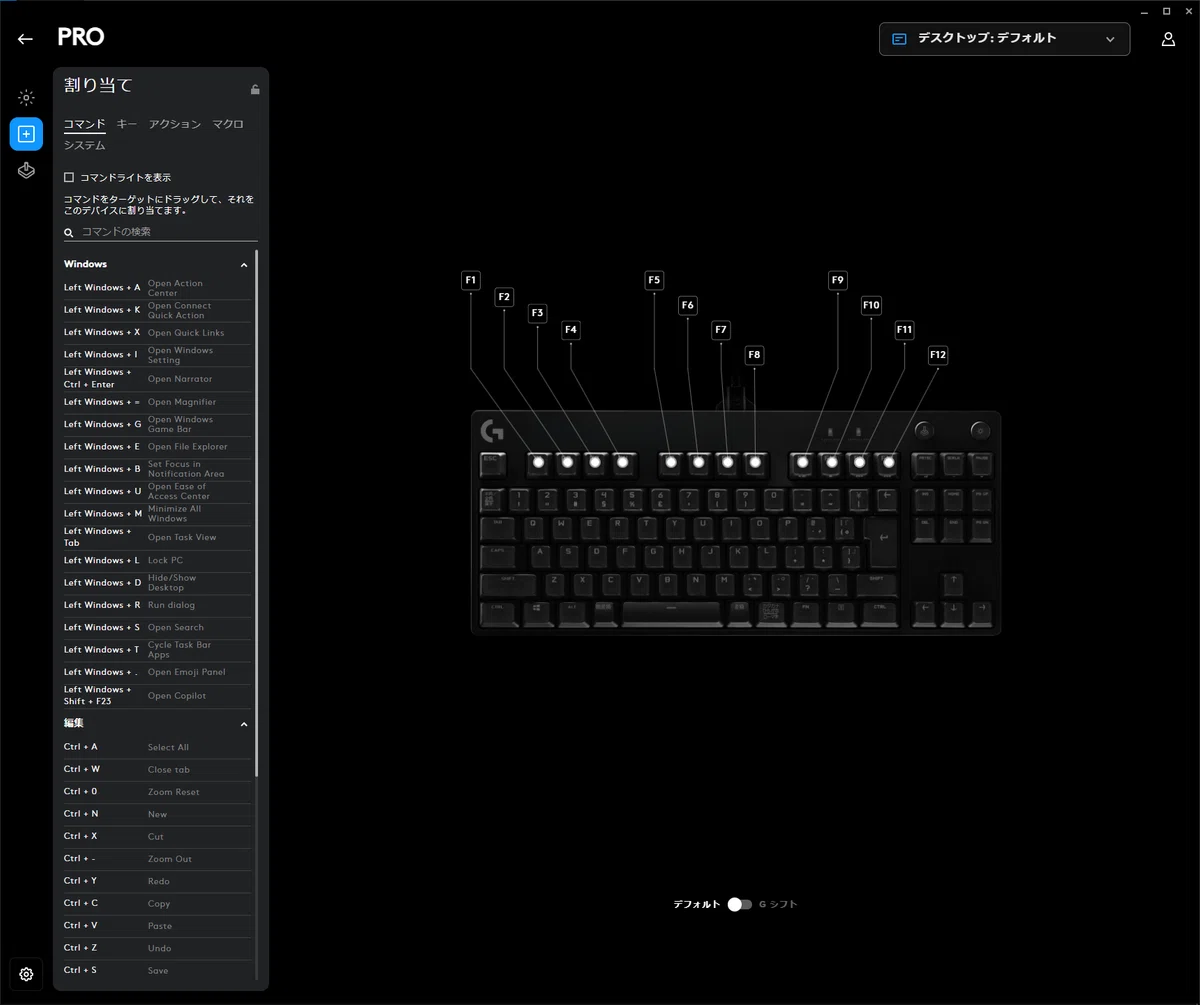1200x1005 pixels.
Task: Select Open Ease of Access Center command
Action: pyautogui.click(x=158, y=491)
